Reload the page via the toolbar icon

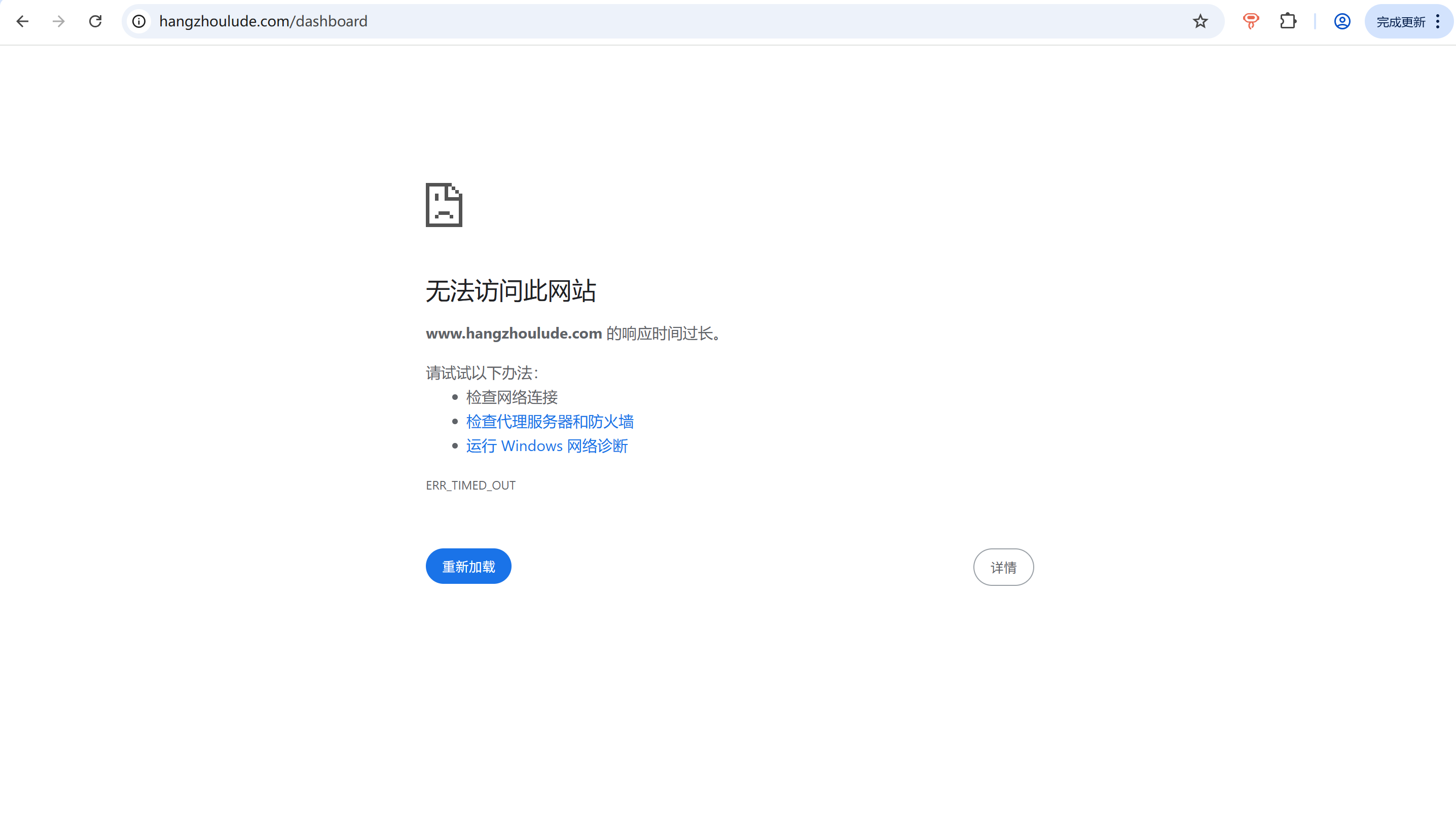pyautogui.click(x=95, y=21)
